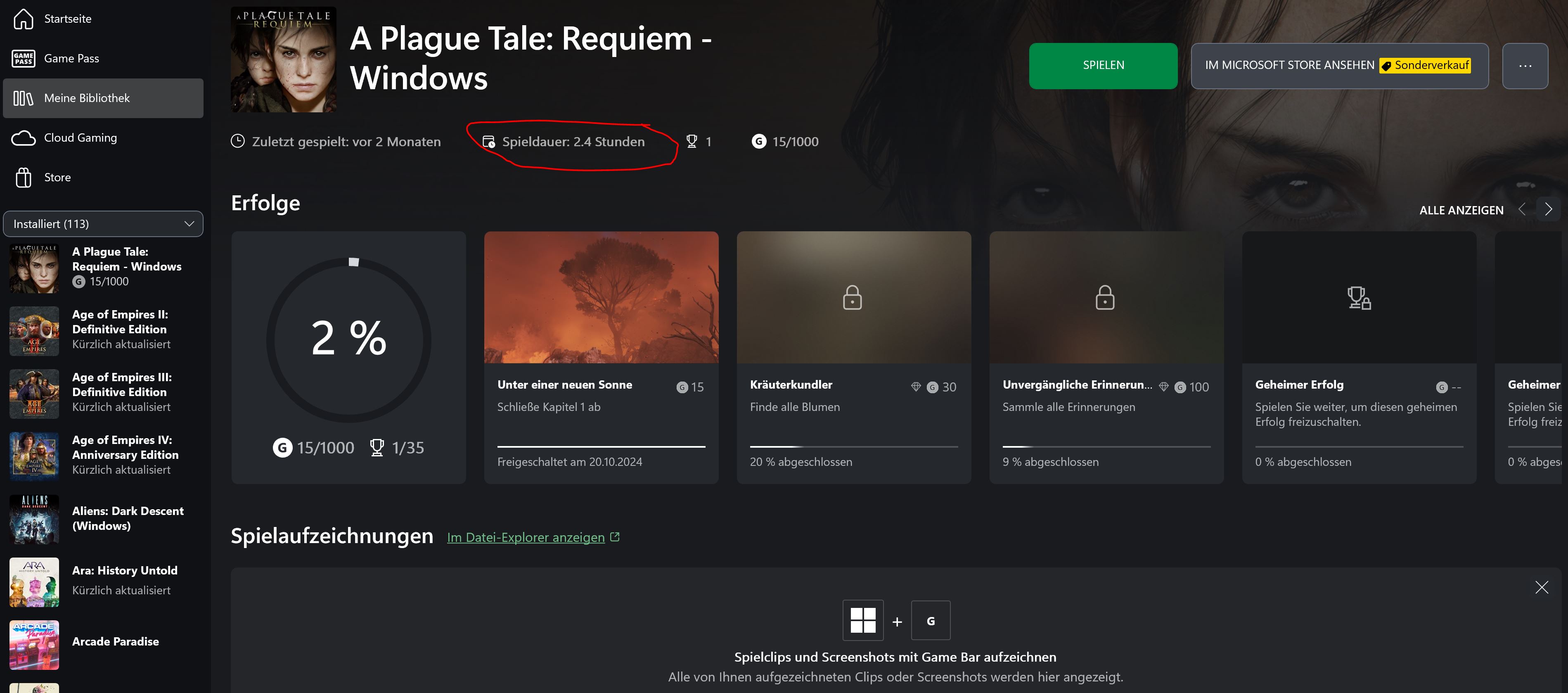This screenshot has height=693, width=1568.
Task: Click the lock icon on Unvergängliche Erinnerungen card
Action: [x=1105, y=297]
